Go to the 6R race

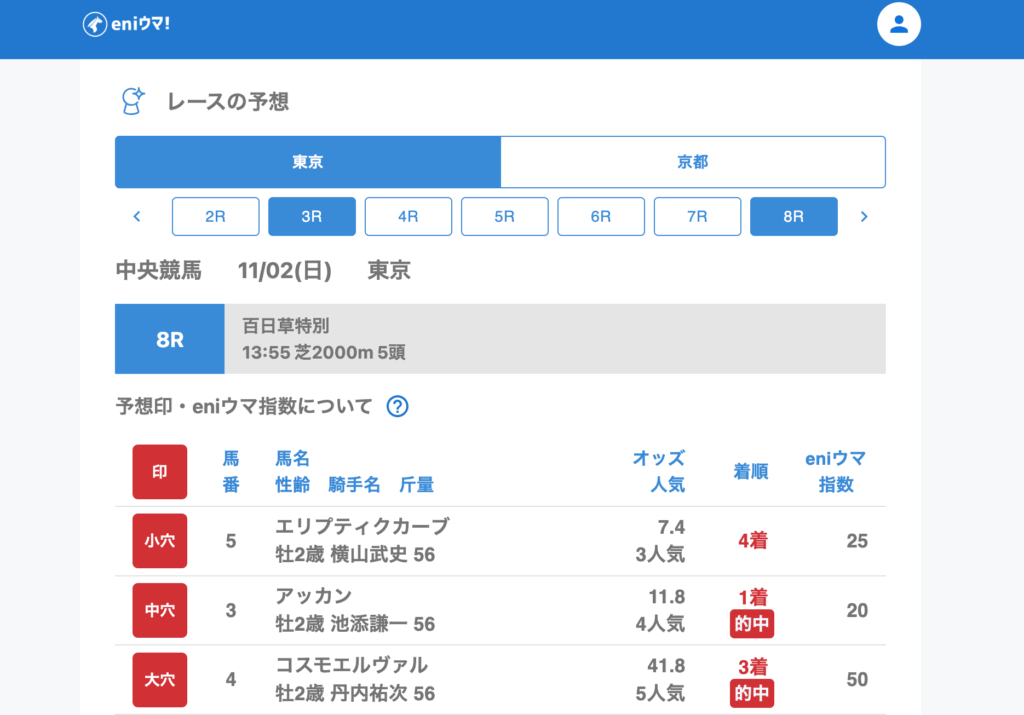click(x=600, y=216)
